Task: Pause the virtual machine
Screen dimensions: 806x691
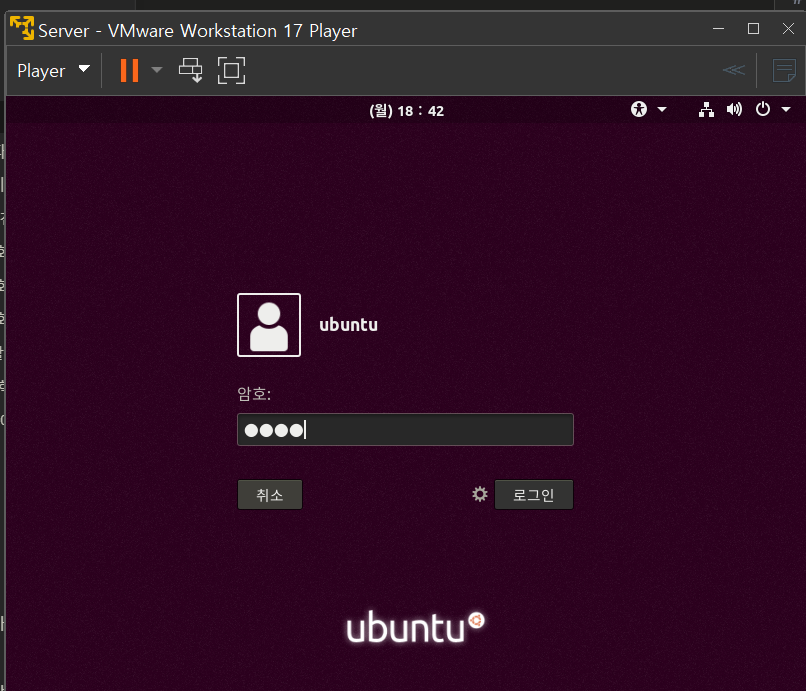Action: click(x=130, y=70)
